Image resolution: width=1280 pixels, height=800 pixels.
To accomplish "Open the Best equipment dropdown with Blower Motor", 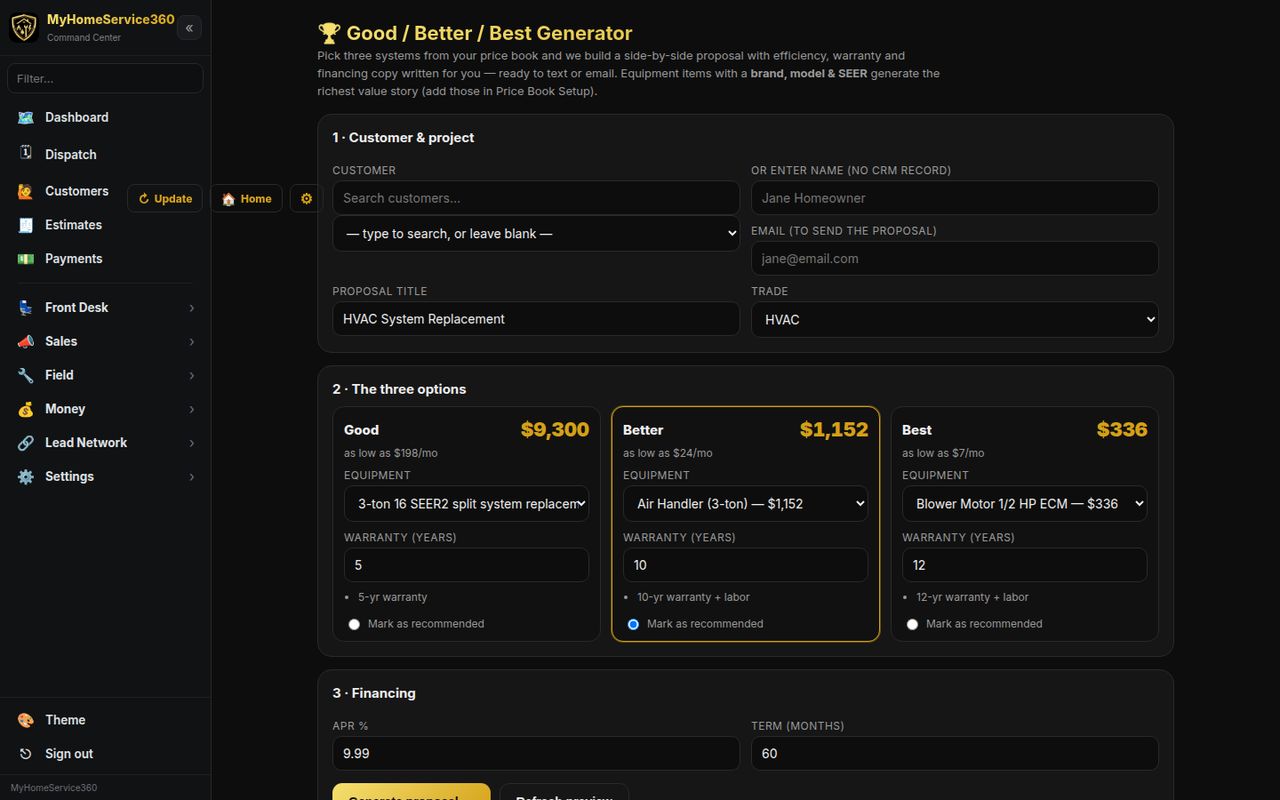I will click(1025, 504).
